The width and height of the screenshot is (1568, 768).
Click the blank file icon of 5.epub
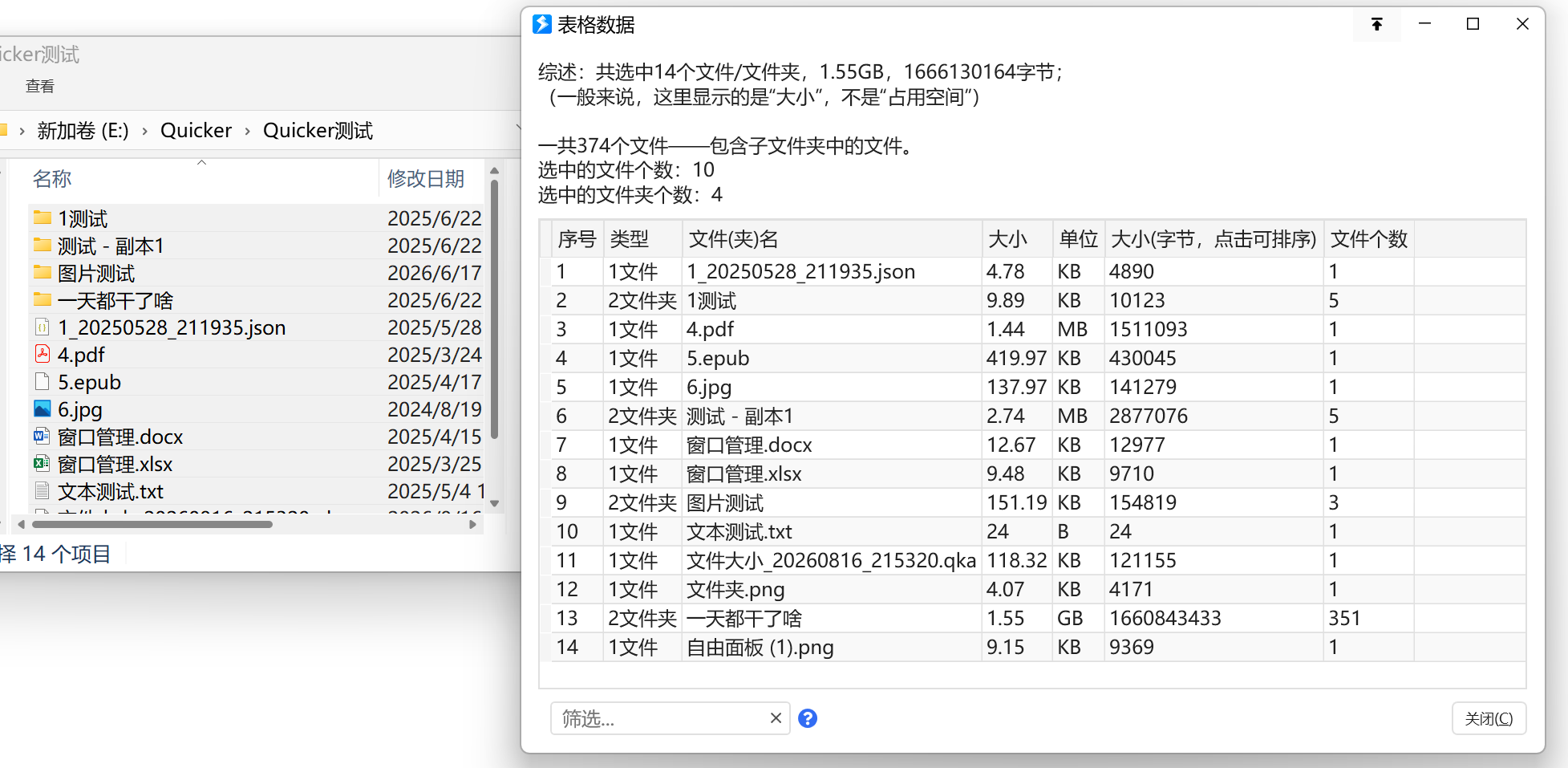click(x=43, y=381)
